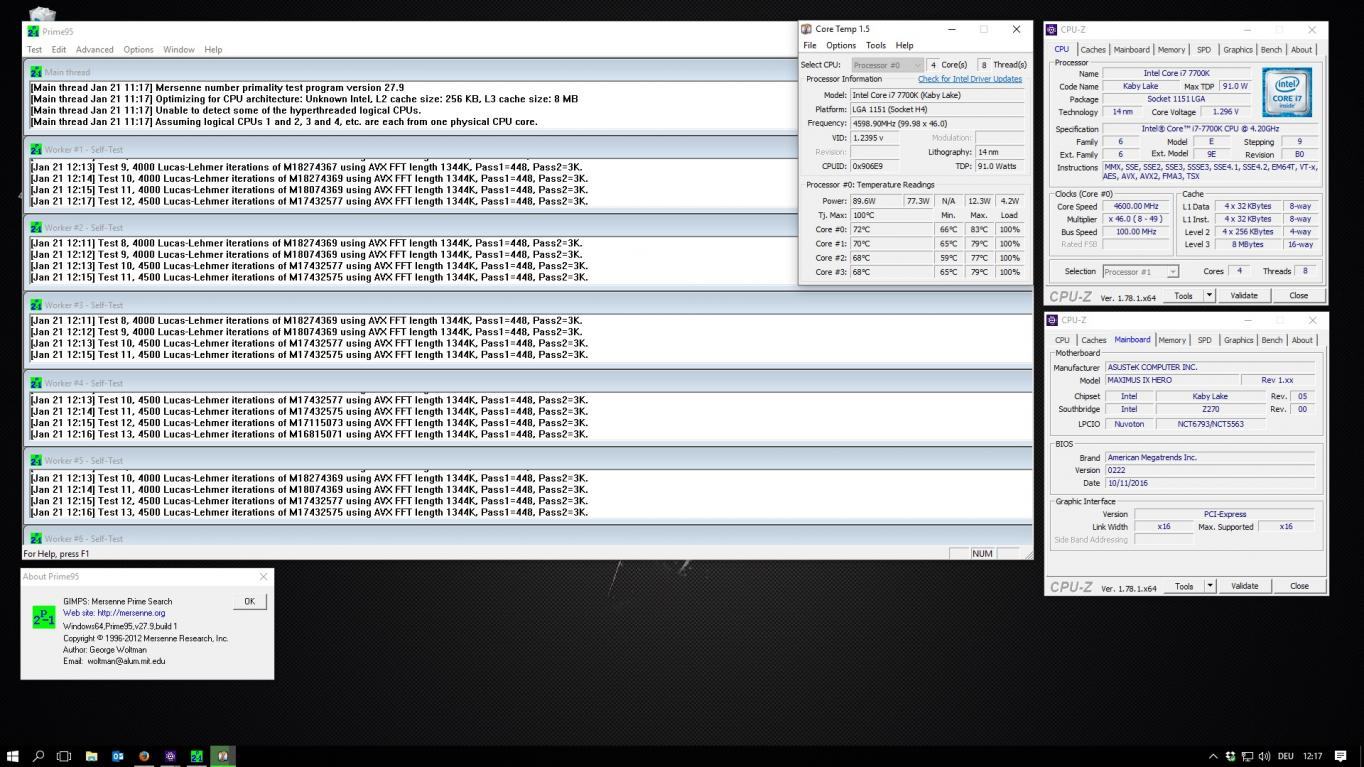Click the NUM indicator in Prime95 status bar

983,553
